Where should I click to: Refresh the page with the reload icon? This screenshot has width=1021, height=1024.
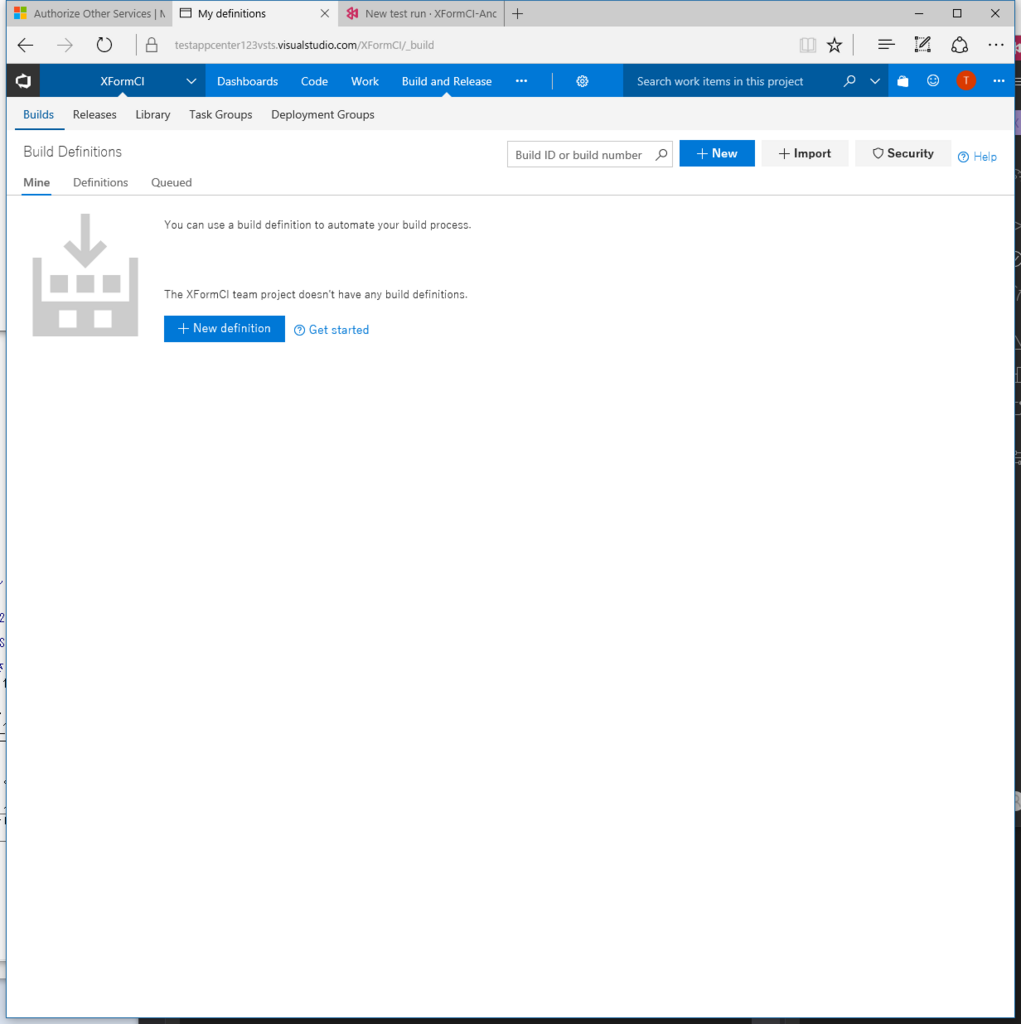click(105, 45)
